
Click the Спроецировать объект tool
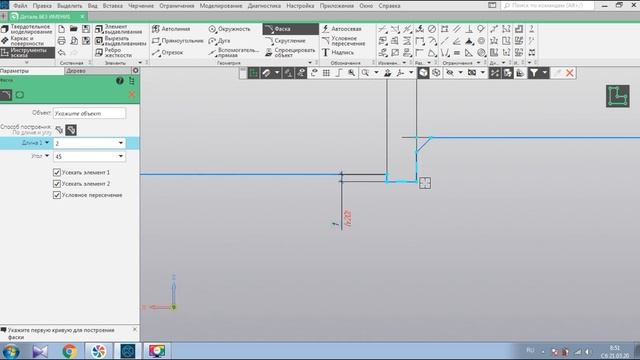290,52
